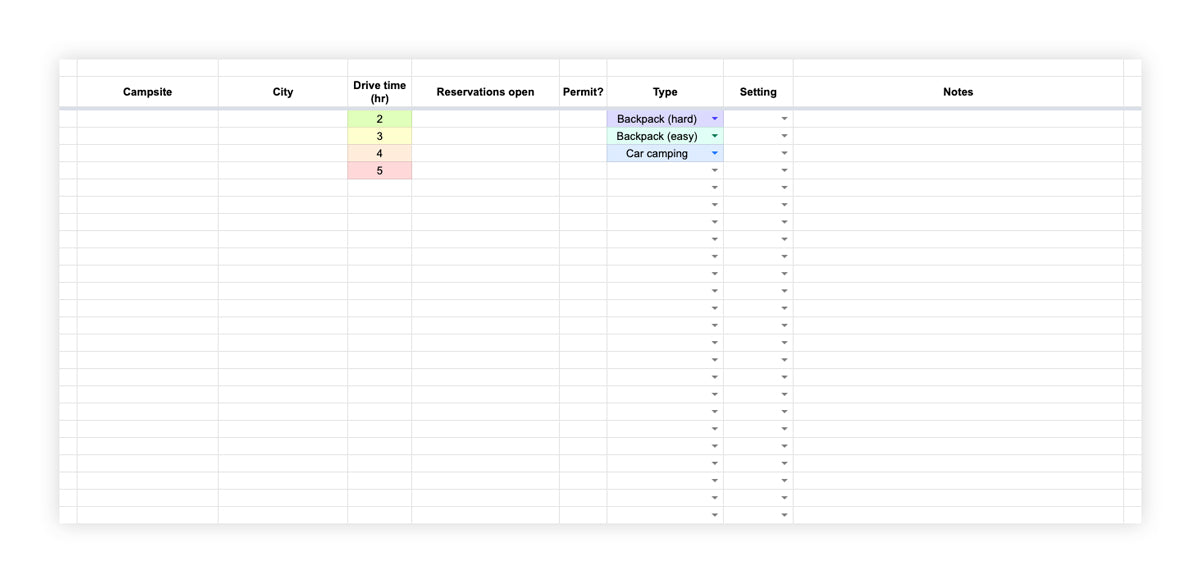
Task: Expand the Type dropdown in drive time 5 row
Action: (x=715, y=171)
